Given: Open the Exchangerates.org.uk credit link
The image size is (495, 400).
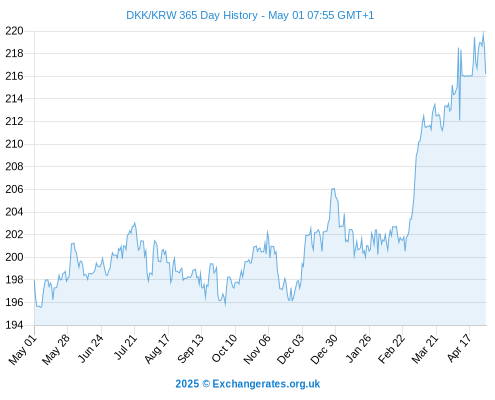Looking at the screenshot, I should [247, 384].
